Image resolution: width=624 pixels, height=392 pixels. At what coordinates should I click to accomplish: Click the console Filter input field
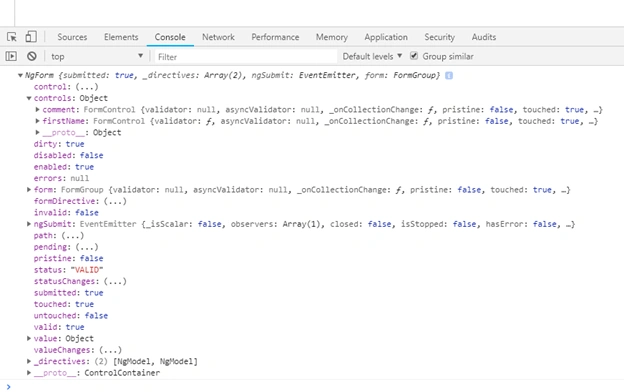(x=246, y=57)
